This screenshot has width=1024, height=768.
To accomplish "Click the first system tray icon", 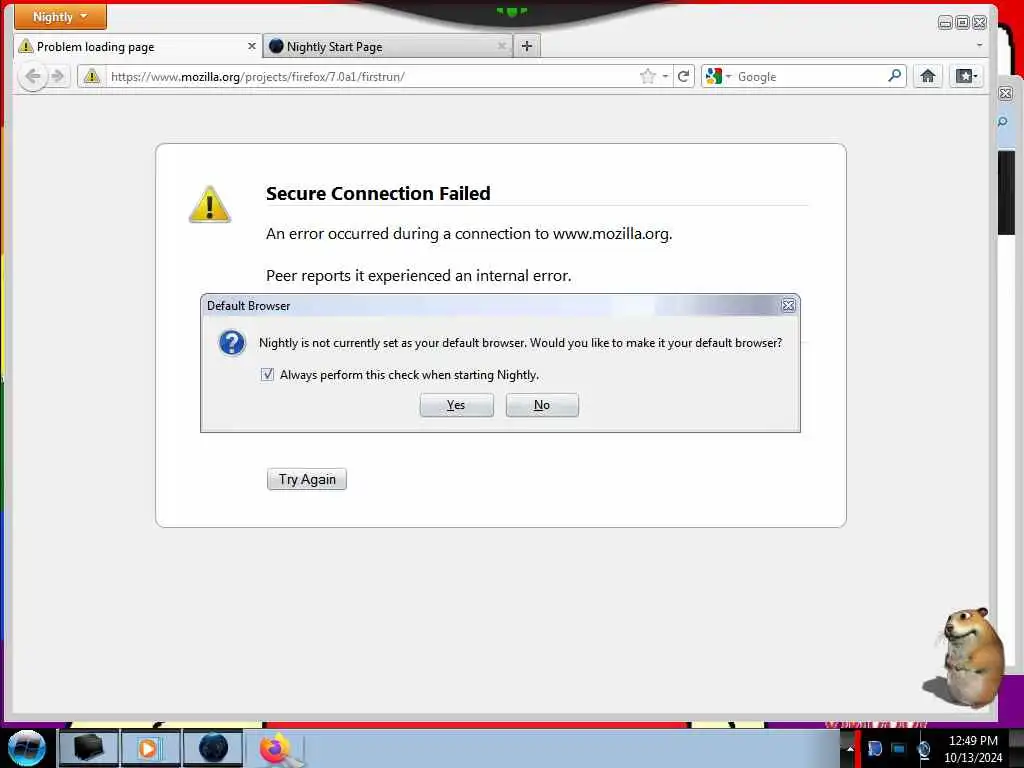I will click(x=875, y=748).
